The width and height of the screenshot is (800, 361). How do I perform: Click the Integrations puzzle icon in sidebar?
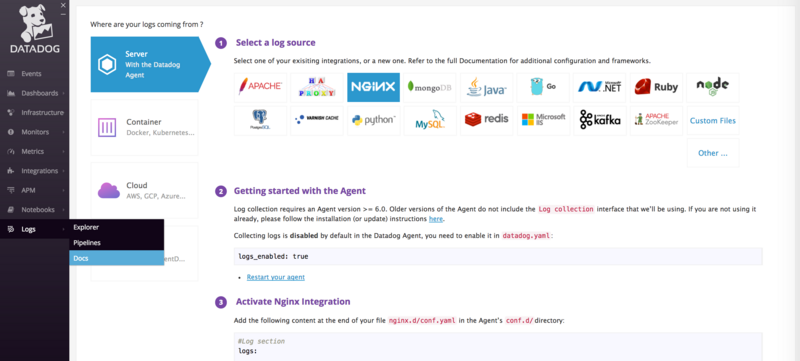[x=11, y=171]
